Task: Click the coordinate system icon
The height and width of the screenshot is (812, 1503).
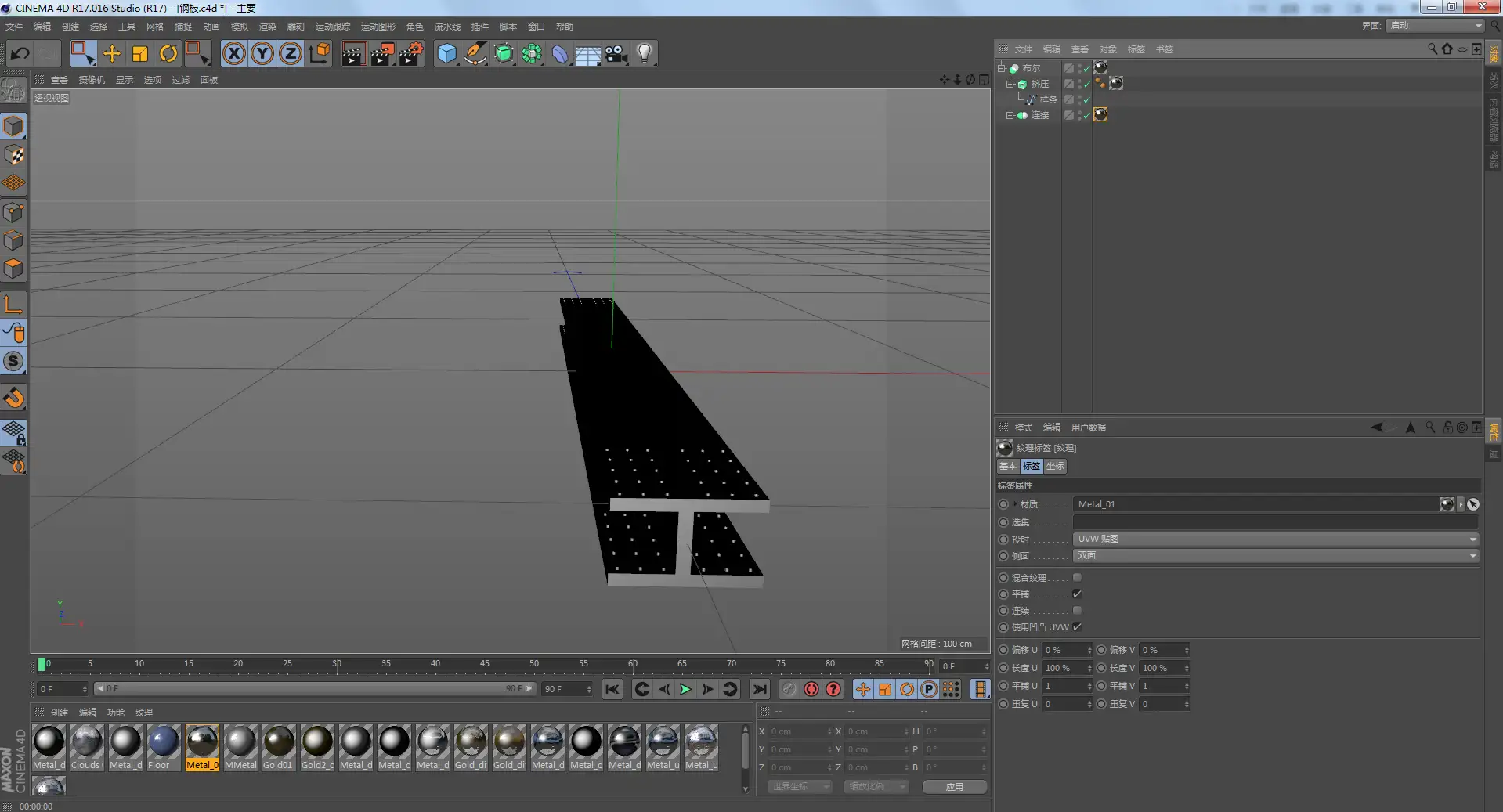Action: click(x=320, y=53)
